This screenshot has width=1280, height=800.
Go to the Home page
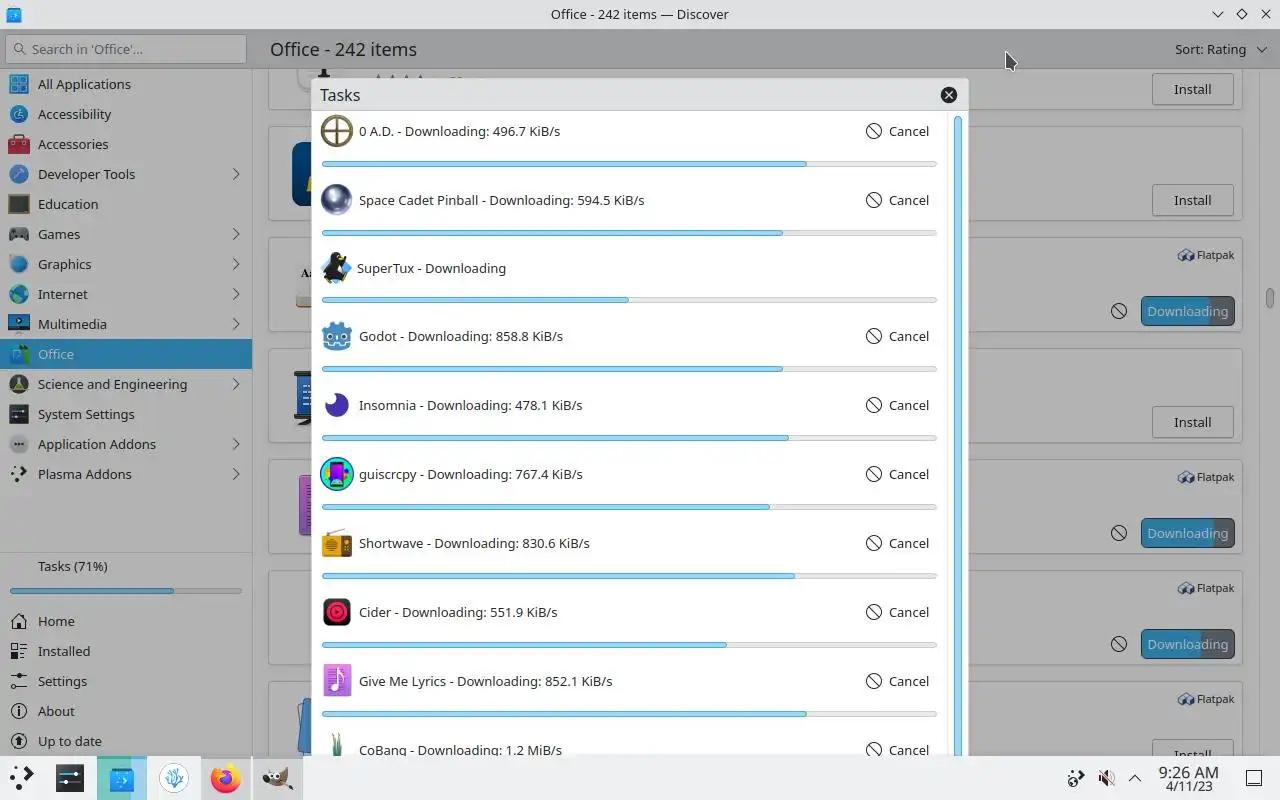pos(126,621)
